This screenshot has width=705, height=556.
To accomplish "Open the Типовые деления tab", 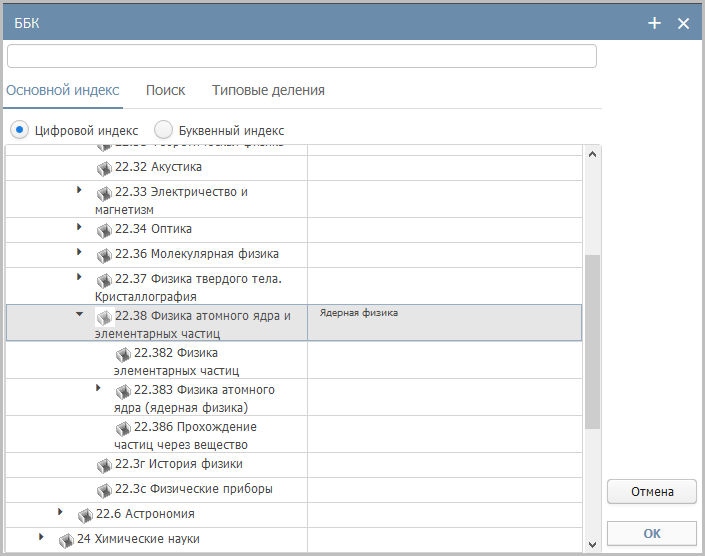I will pos(268,90).
